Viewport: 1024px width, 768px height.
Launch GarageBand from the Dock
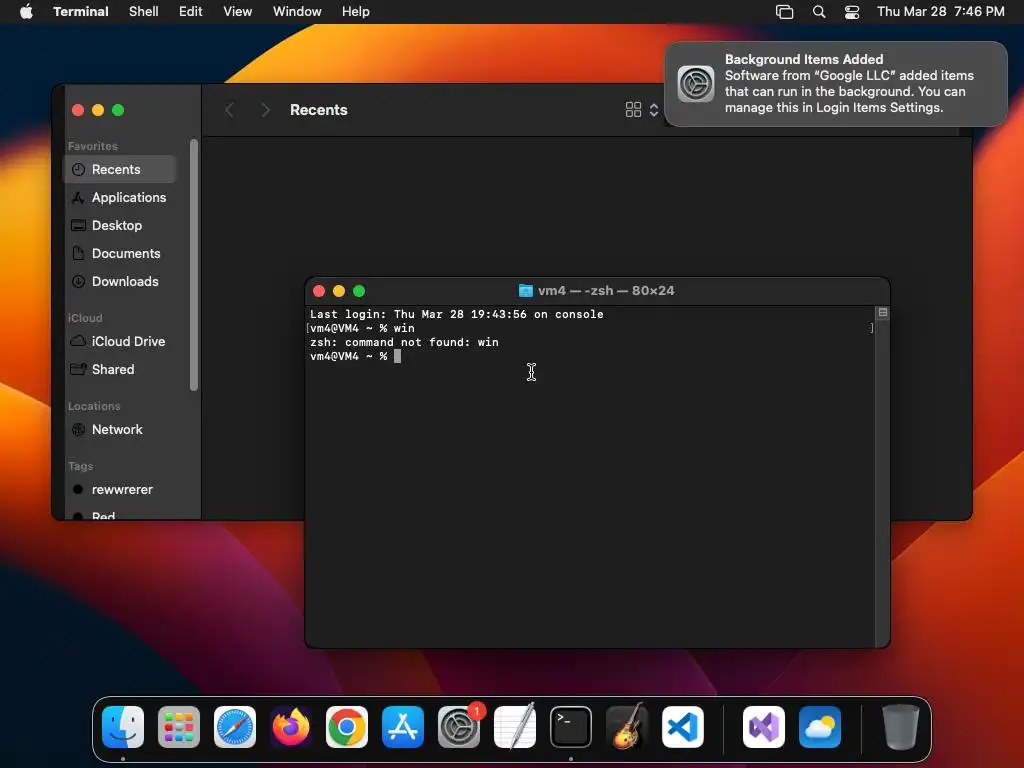(627, 727)
